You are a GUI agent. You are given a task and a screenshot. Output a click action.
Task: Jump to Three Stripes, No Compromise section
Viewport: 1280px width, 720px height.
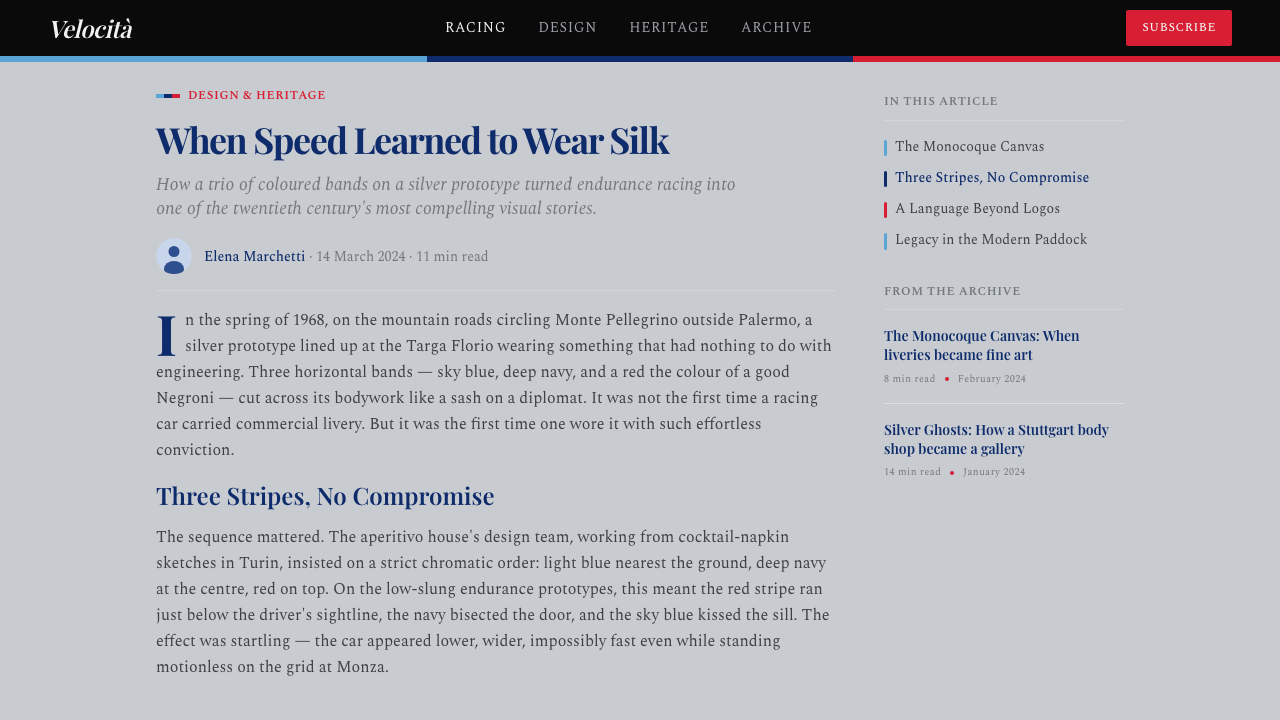click(x=992, y=178)
